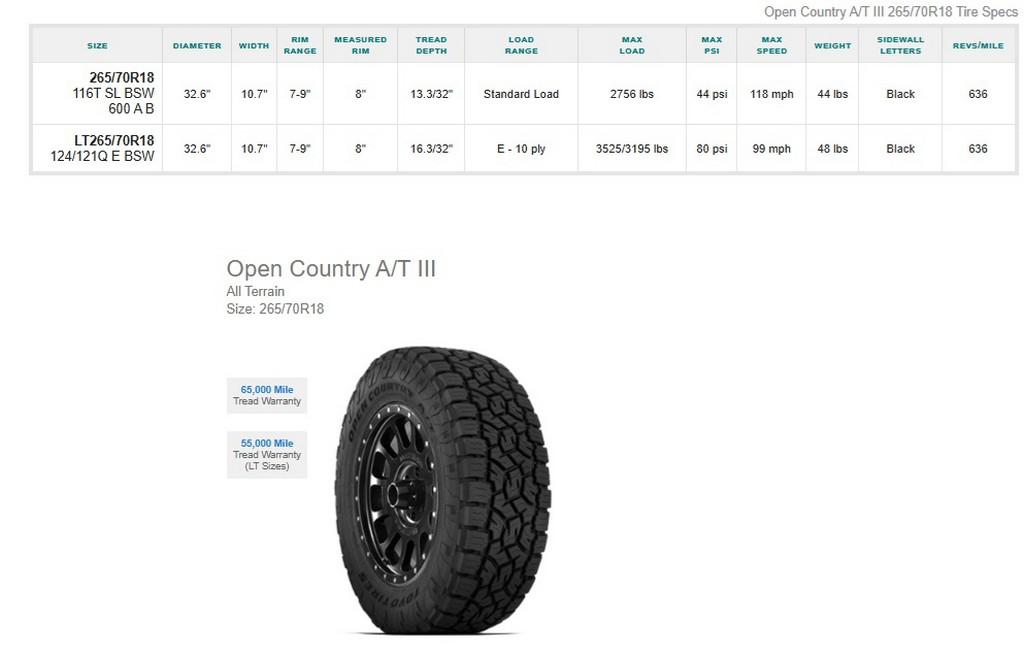Click the 3525/3195 lbs max load value
Screen dimensions: 1024x652
coord(632,149)
